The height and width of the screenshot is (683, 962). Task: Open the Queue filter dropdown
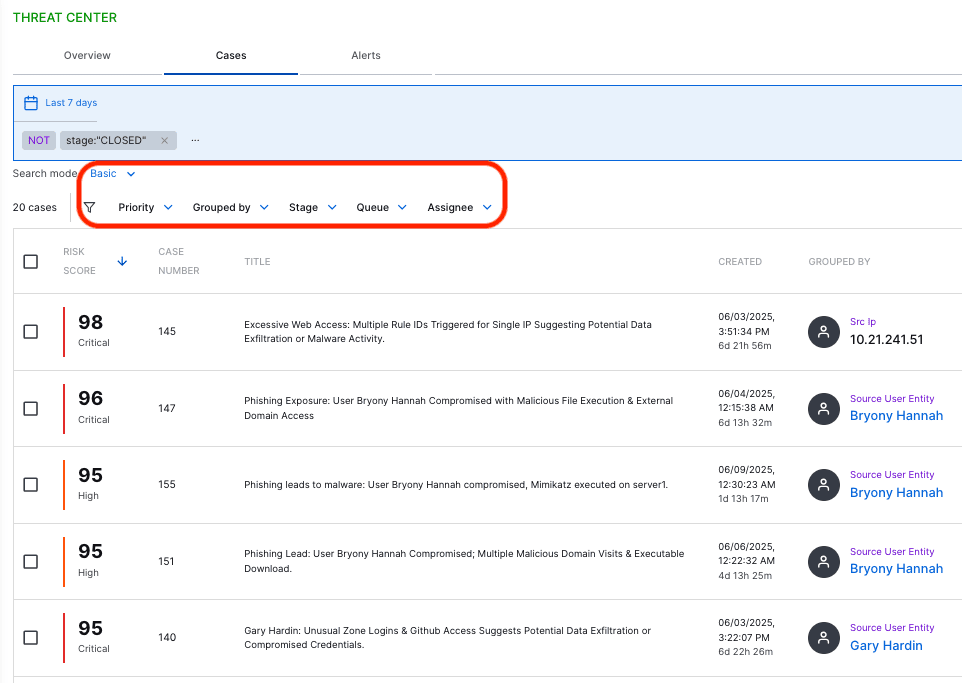point(381,207)
